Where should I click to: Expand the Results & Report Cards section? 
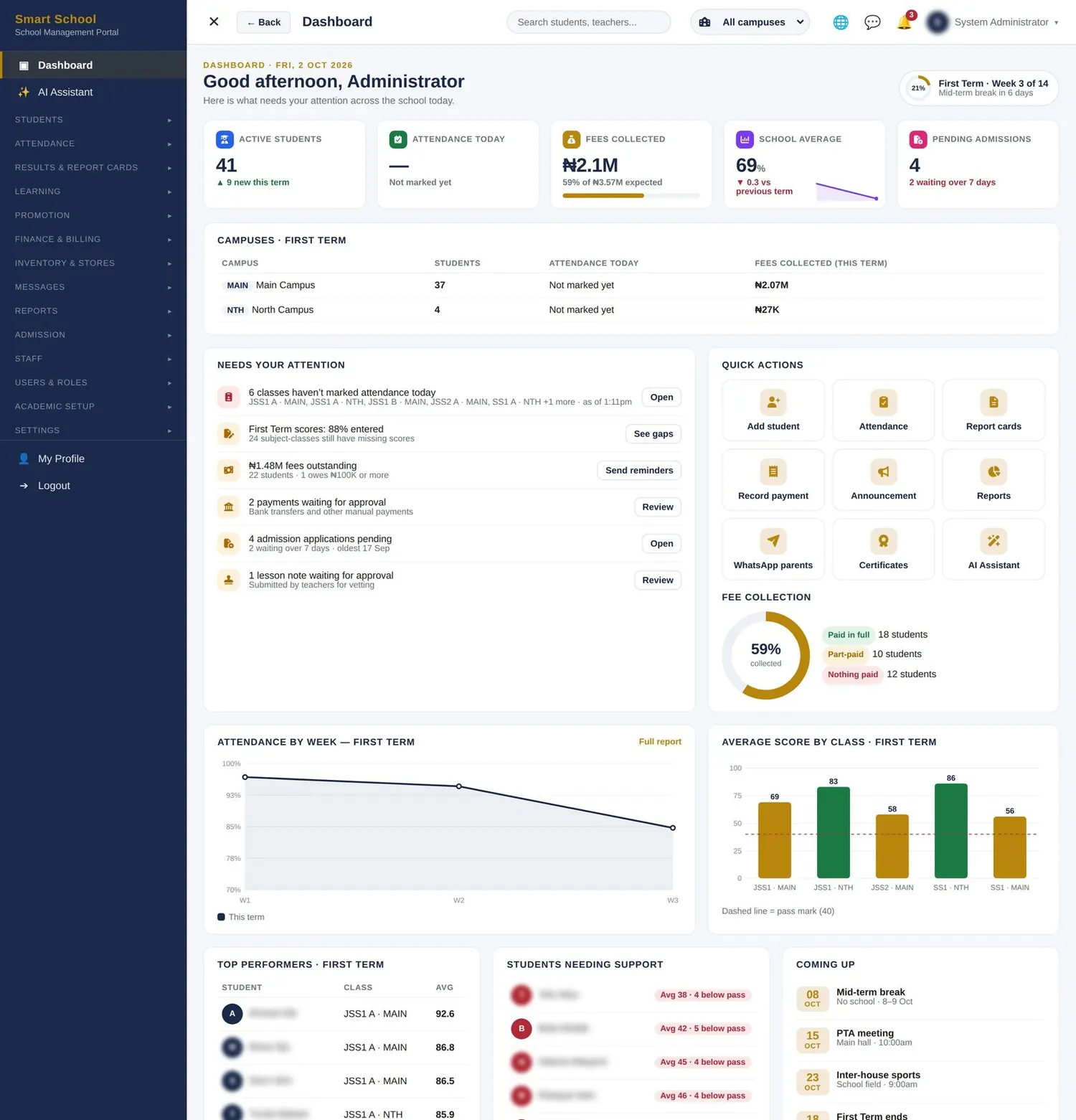(x=93, y=168)
